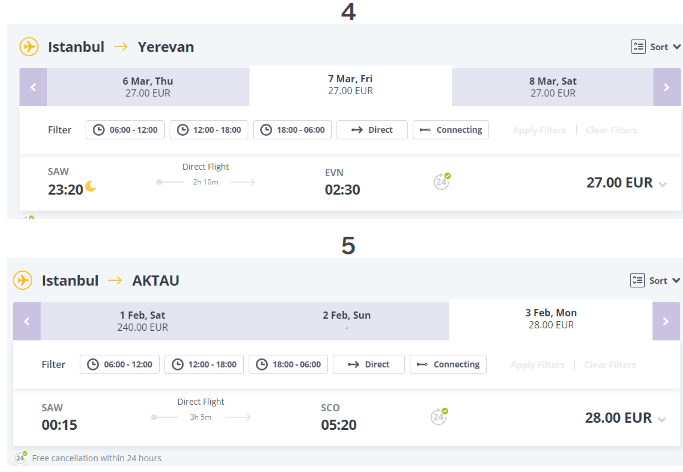Select the 8 Mar, Sat date tab
Viewport: 683px width, 472px height.
tap(552, 86)
